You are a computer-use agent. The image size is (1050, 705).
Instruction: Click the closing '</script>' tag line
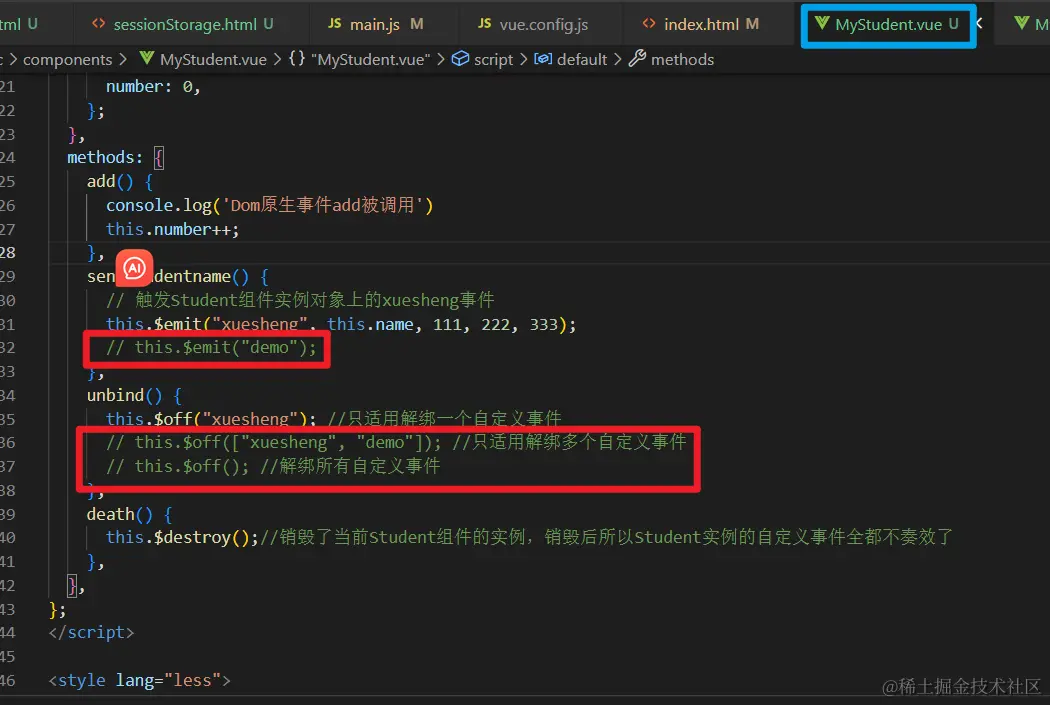click(x=91, y=633)
